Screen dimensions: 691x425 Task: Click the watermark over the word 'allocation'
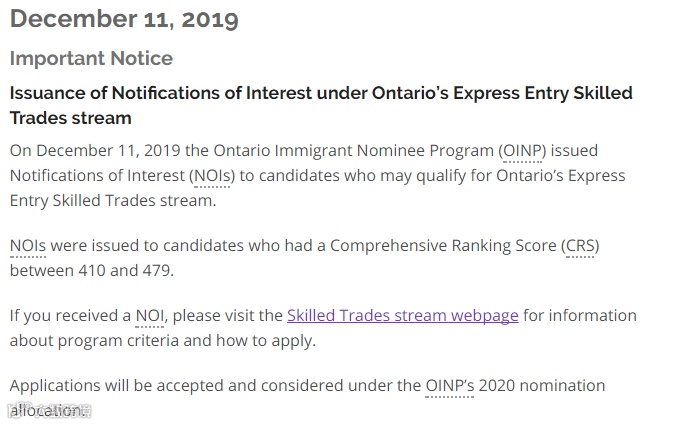(49, 410)
